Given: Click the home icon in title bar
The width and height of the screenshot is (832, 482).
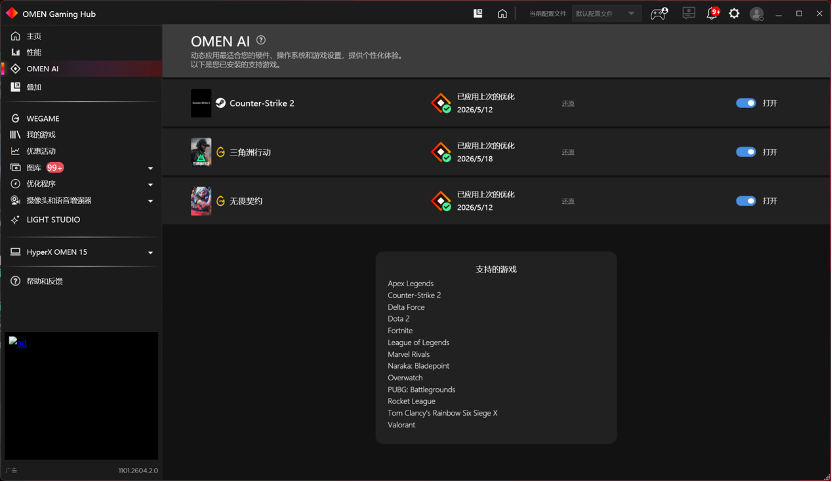Looking at the screenshot, I should point(502,14).
